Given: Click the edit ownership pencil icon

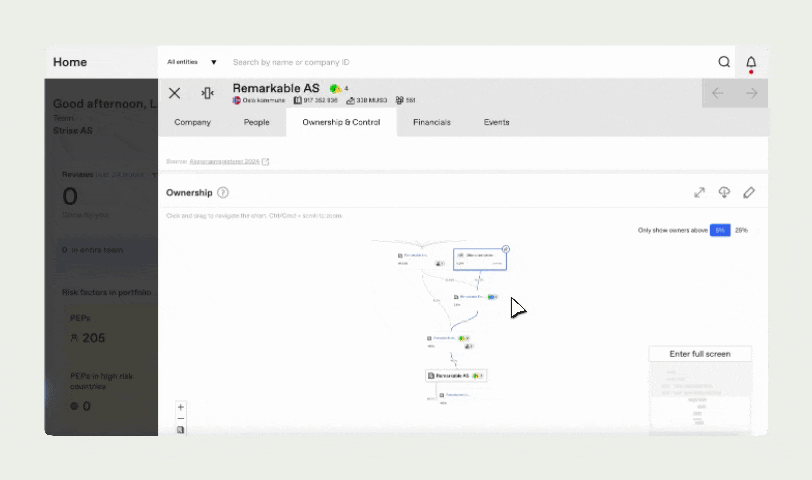Looking at the screenshot, I should [749, 193].
